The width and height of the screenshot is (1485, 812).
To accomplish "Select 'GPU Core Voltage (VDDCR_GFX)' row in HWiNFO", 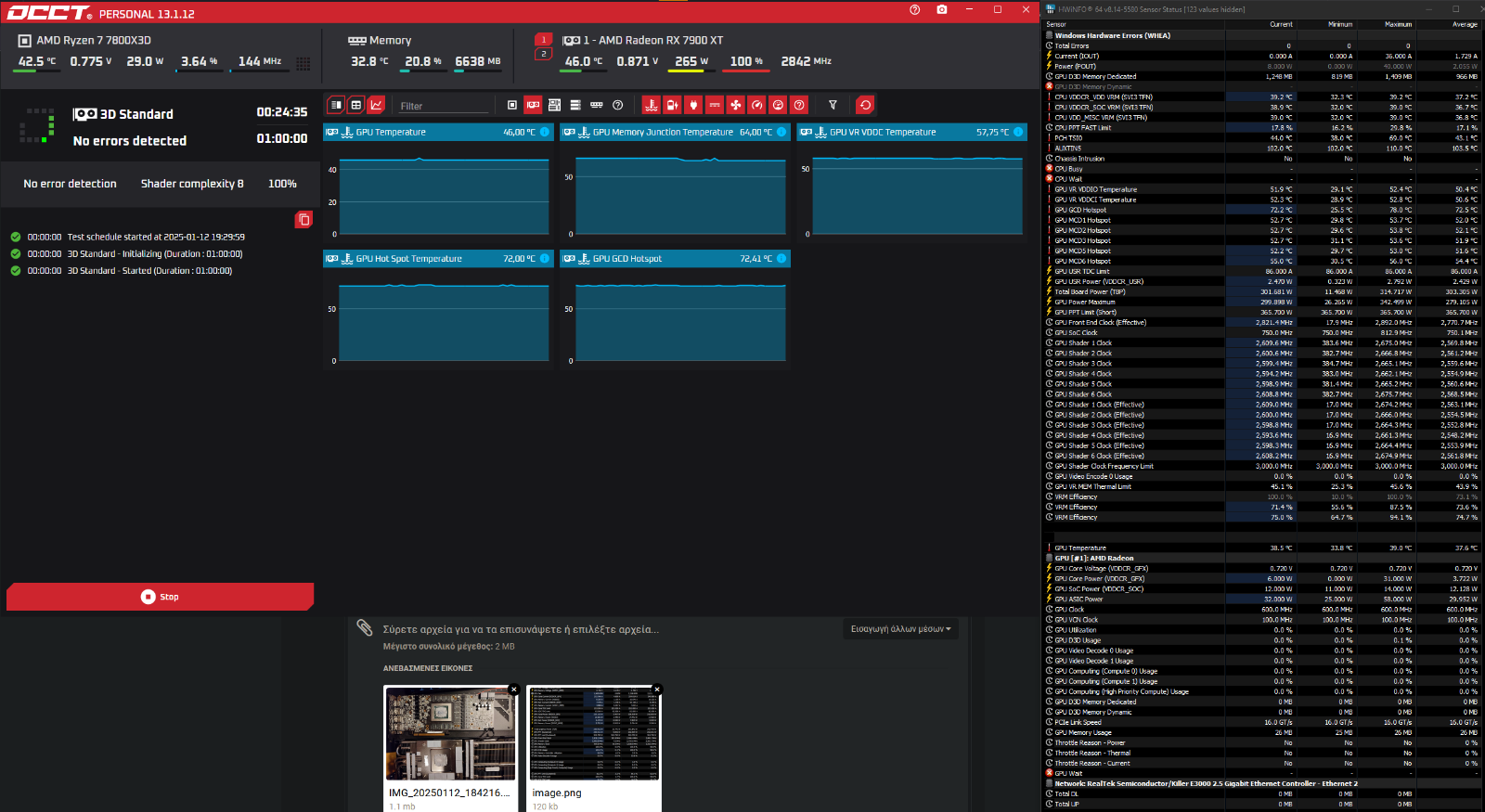I will click(1263, 568).
